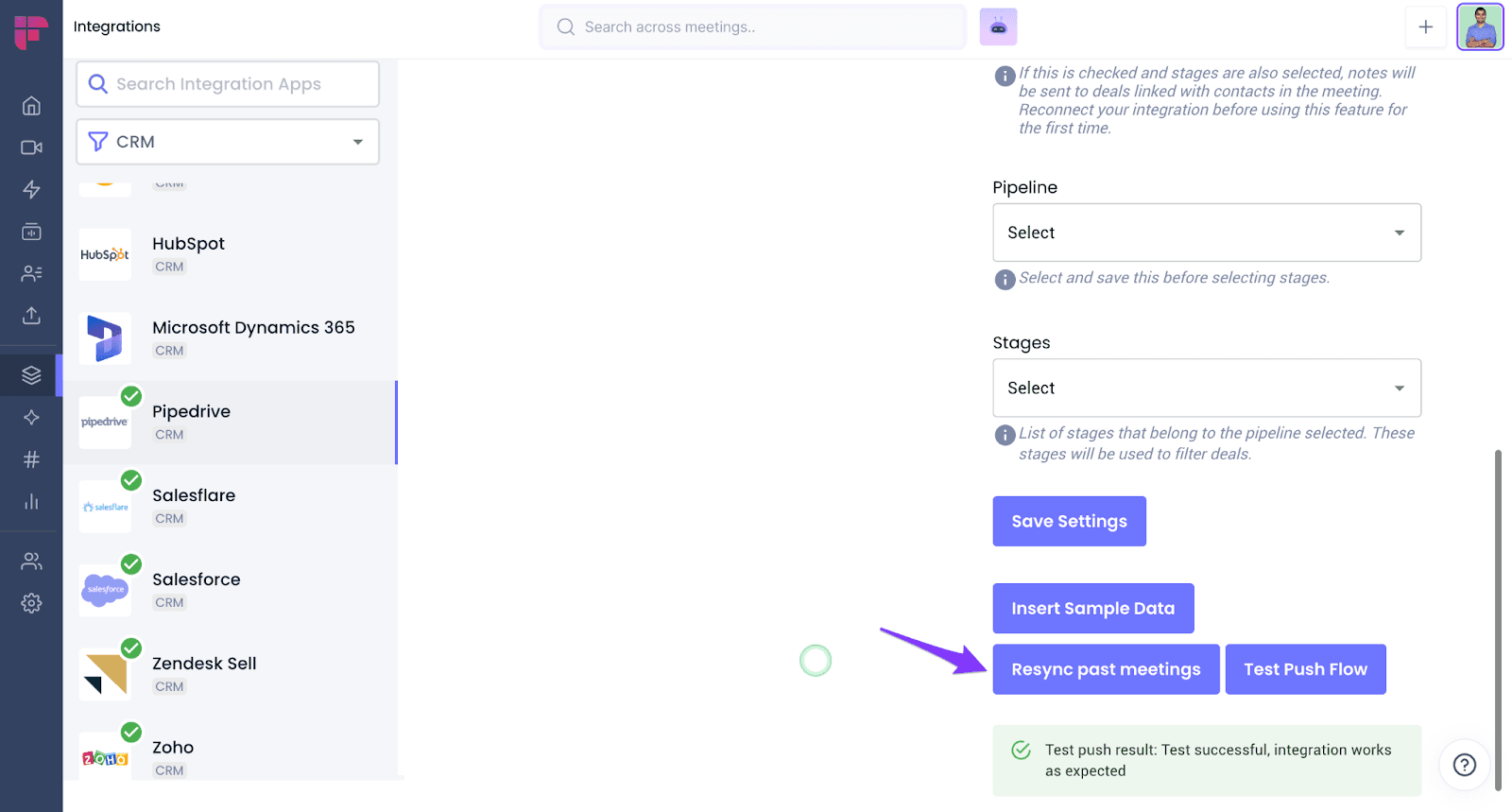Select the Meetings video camera icon
The height and width of the screenshot is (812, 1512).
tap(31, 147)
